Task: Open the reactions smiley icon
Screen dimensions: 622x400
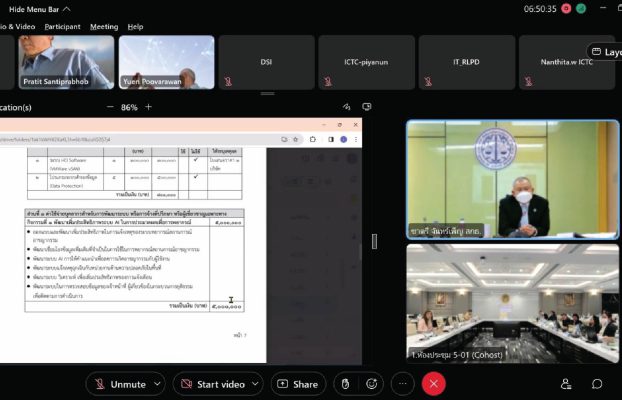Action: point(373,384)
